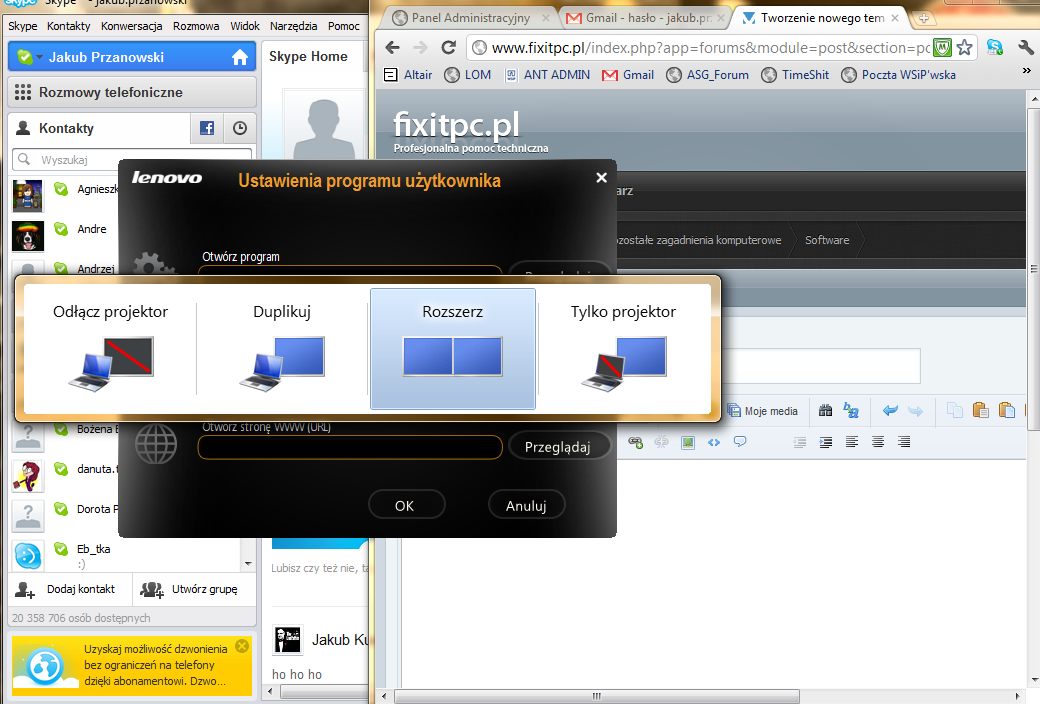Click green shield extension icon in address bar
Viewport: 1040px width, 704px height.
(942, 48)
